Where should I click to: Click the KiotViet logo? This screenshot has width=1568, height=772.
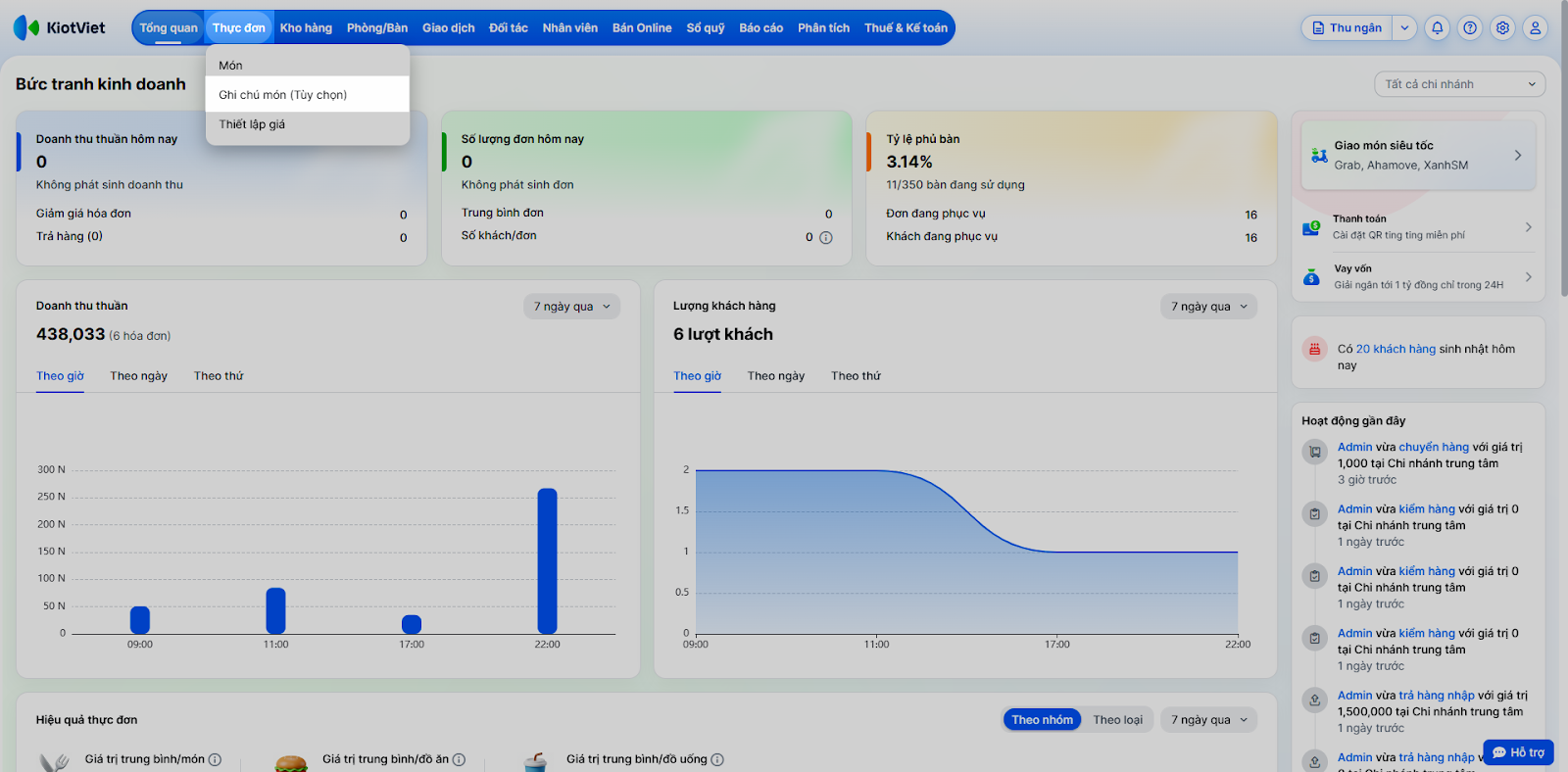[59, 27]
